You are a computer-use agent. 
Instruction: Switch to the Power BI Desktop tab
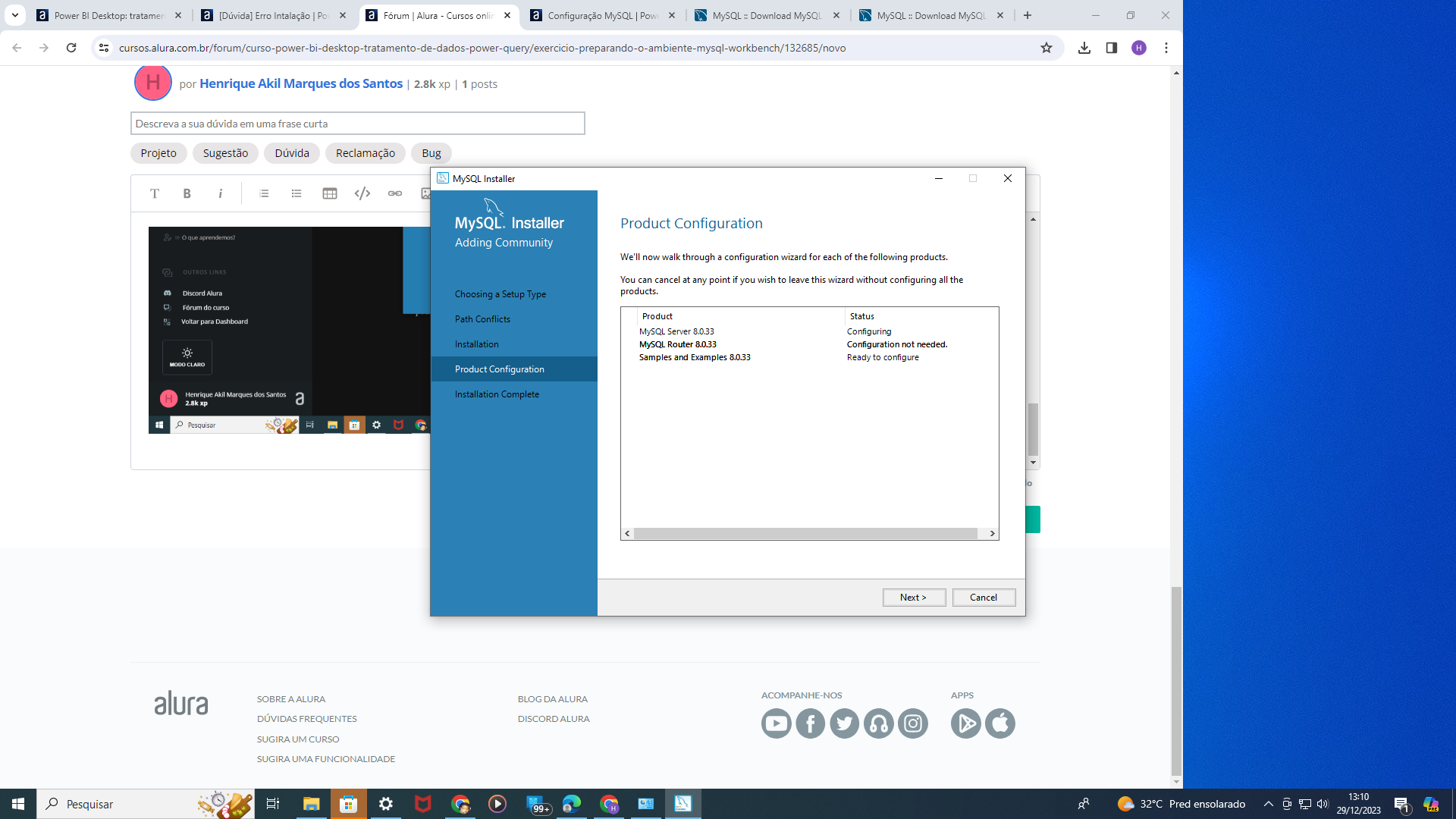(110, 15)
